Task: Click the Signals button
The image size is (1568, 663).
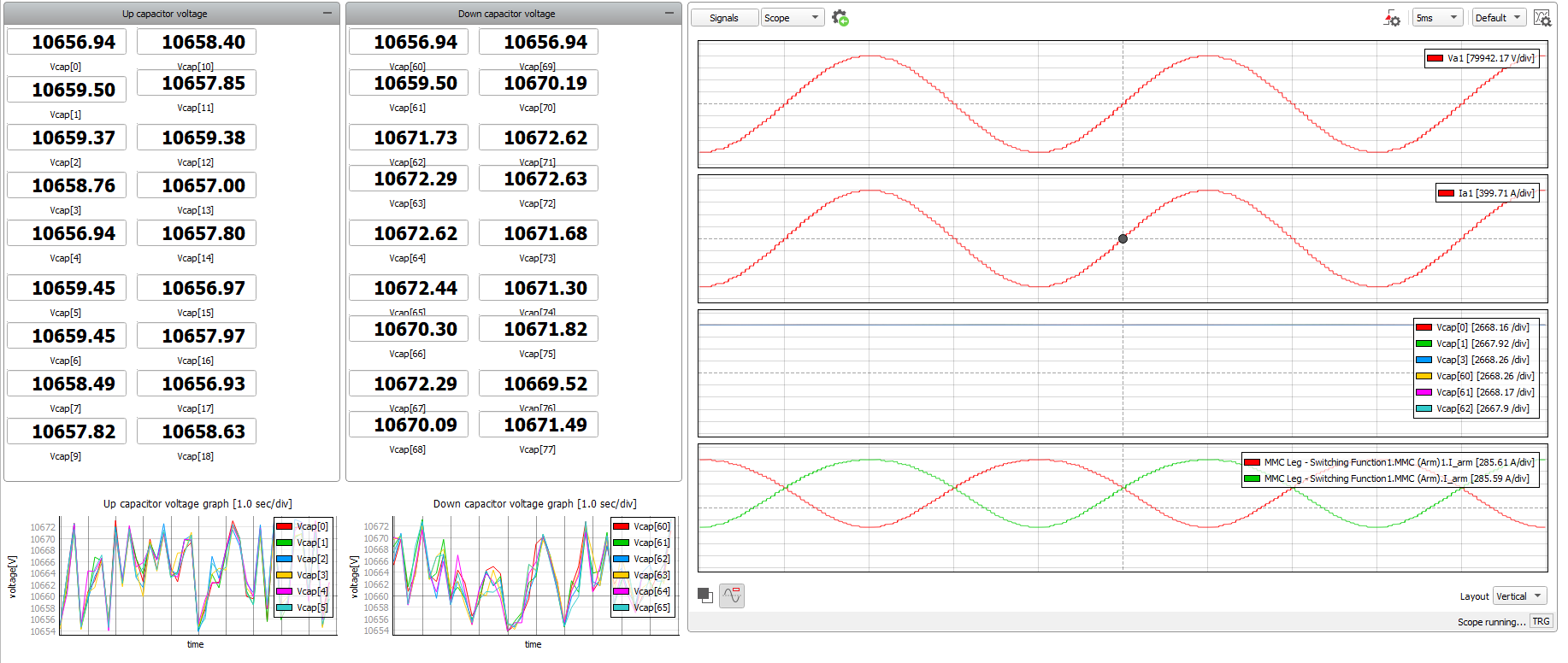Action: [x=724, y=18]
